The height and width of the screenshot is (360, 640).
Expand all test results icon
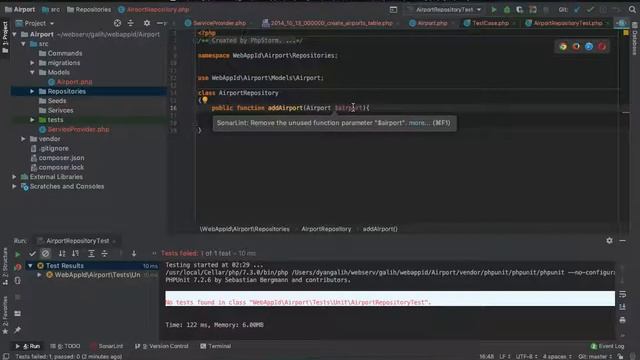(91, 253)
